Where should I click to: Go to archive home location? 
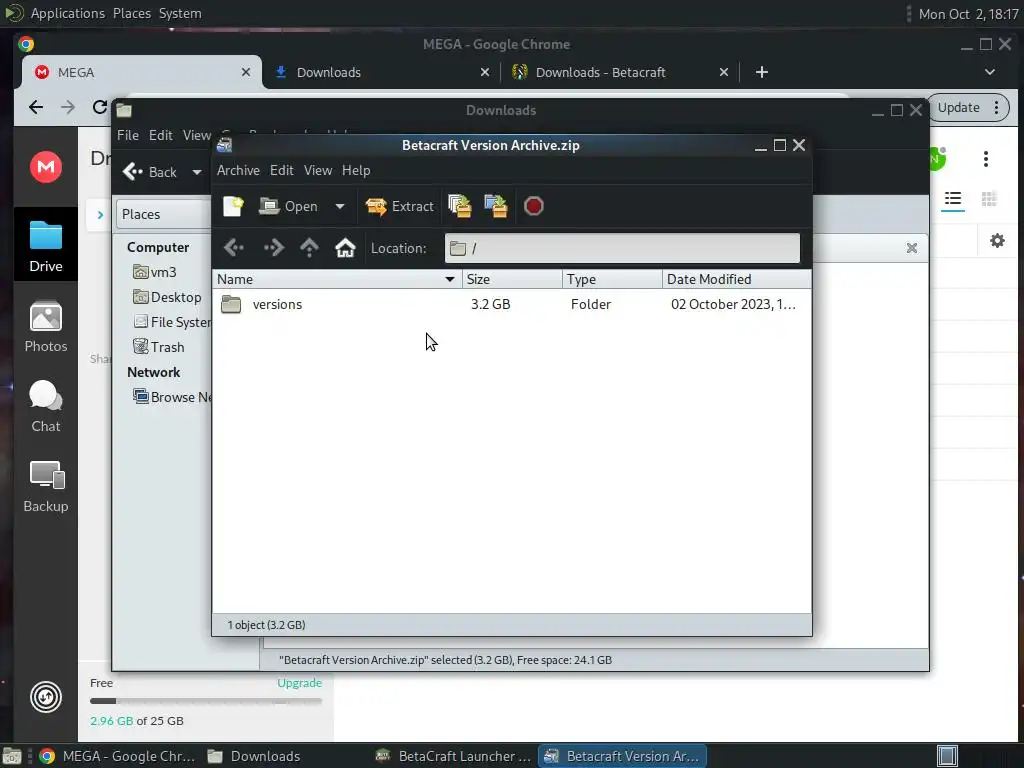pyautogui.click(x=345, y=248)
